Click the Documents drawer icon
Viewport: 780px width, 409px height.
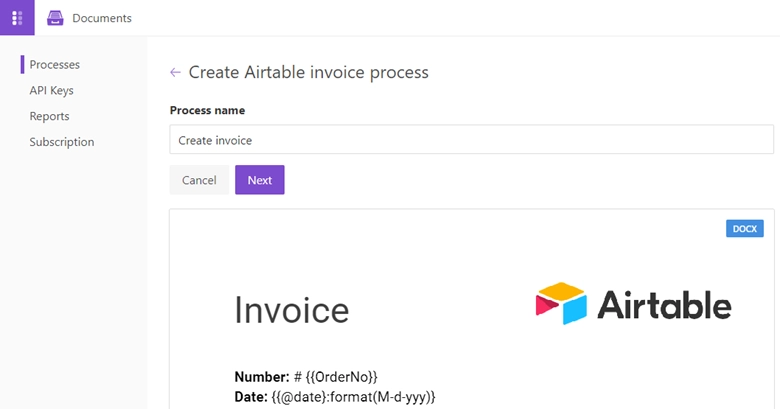[55, 18]
